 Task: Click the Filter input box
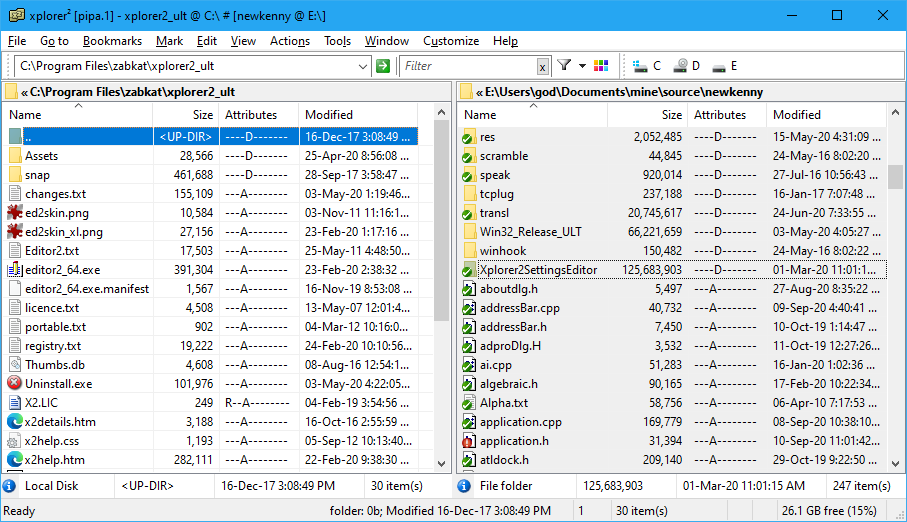(x=469, y=67)
